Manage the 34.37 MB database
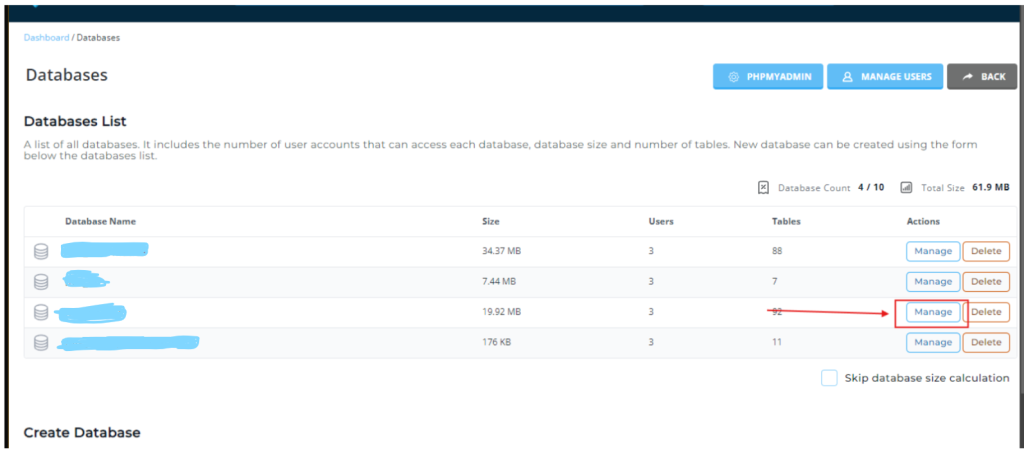Screen dimensions: 1024x452 tap(932, 252)
